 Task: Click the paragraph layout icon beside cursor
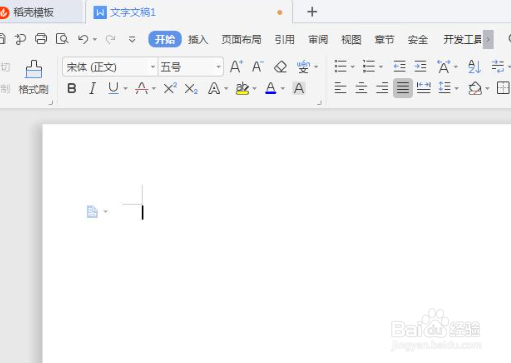92,212
